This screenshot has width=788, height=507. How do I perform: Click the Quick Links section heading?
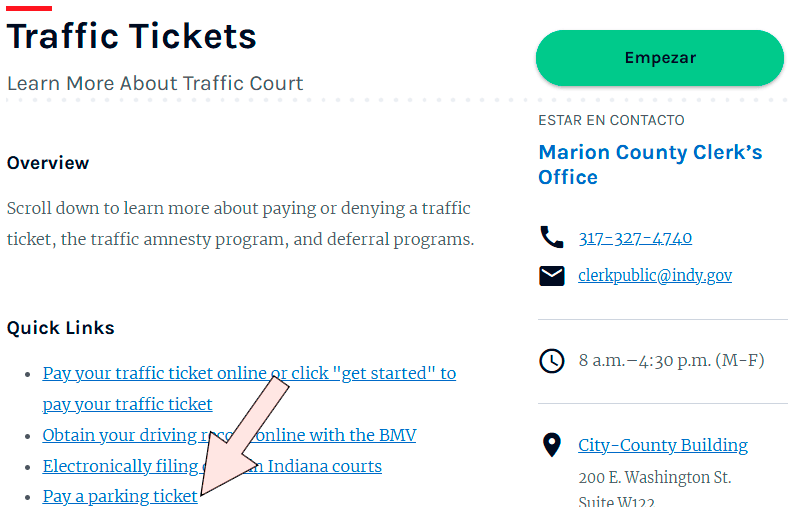[x=61, y=328]
